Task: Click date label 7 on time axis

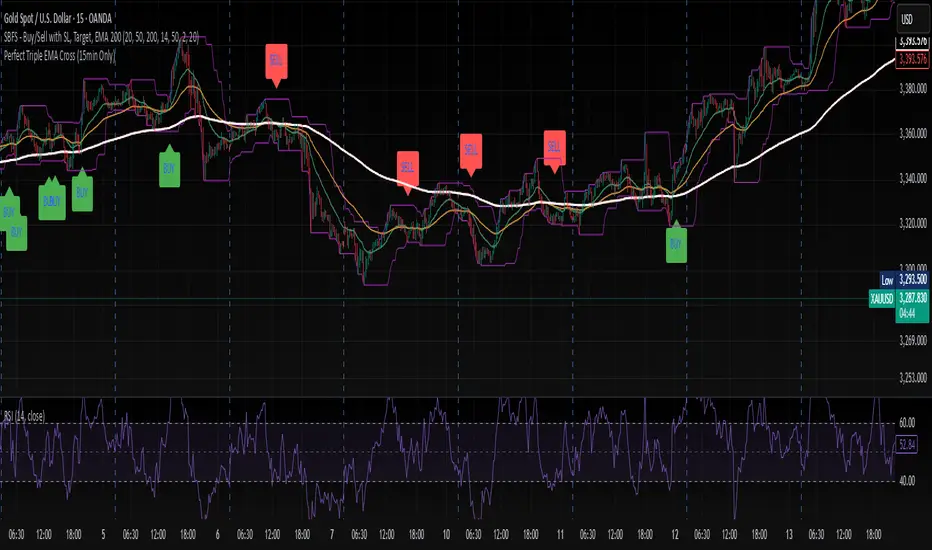Action: pos(332,535)
